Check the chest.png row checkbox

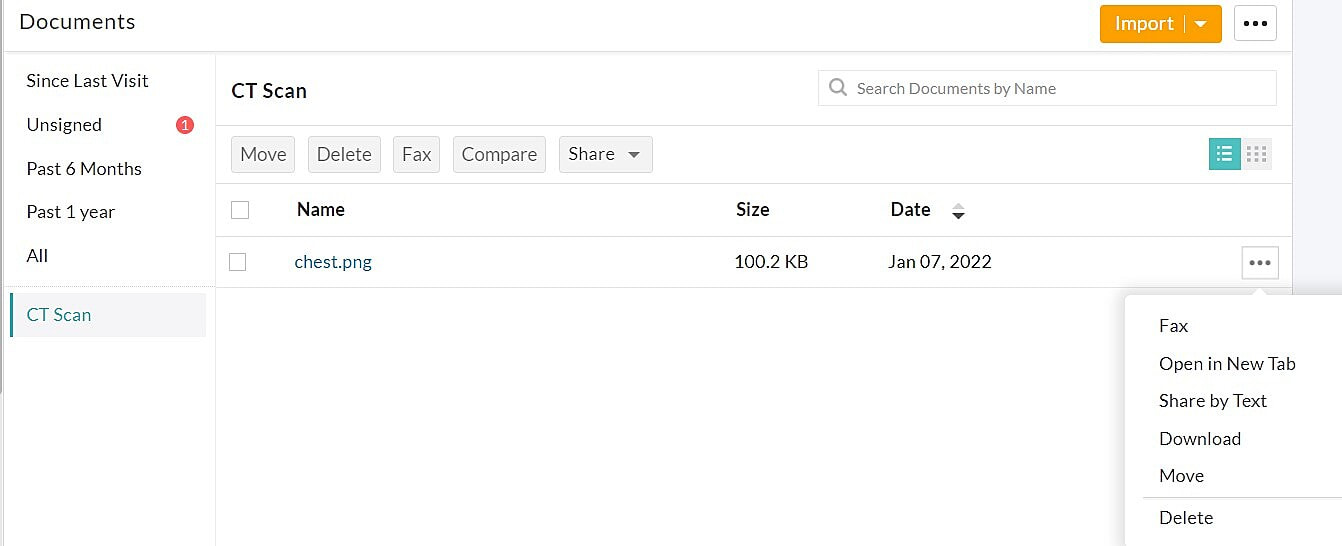(238, 262)
